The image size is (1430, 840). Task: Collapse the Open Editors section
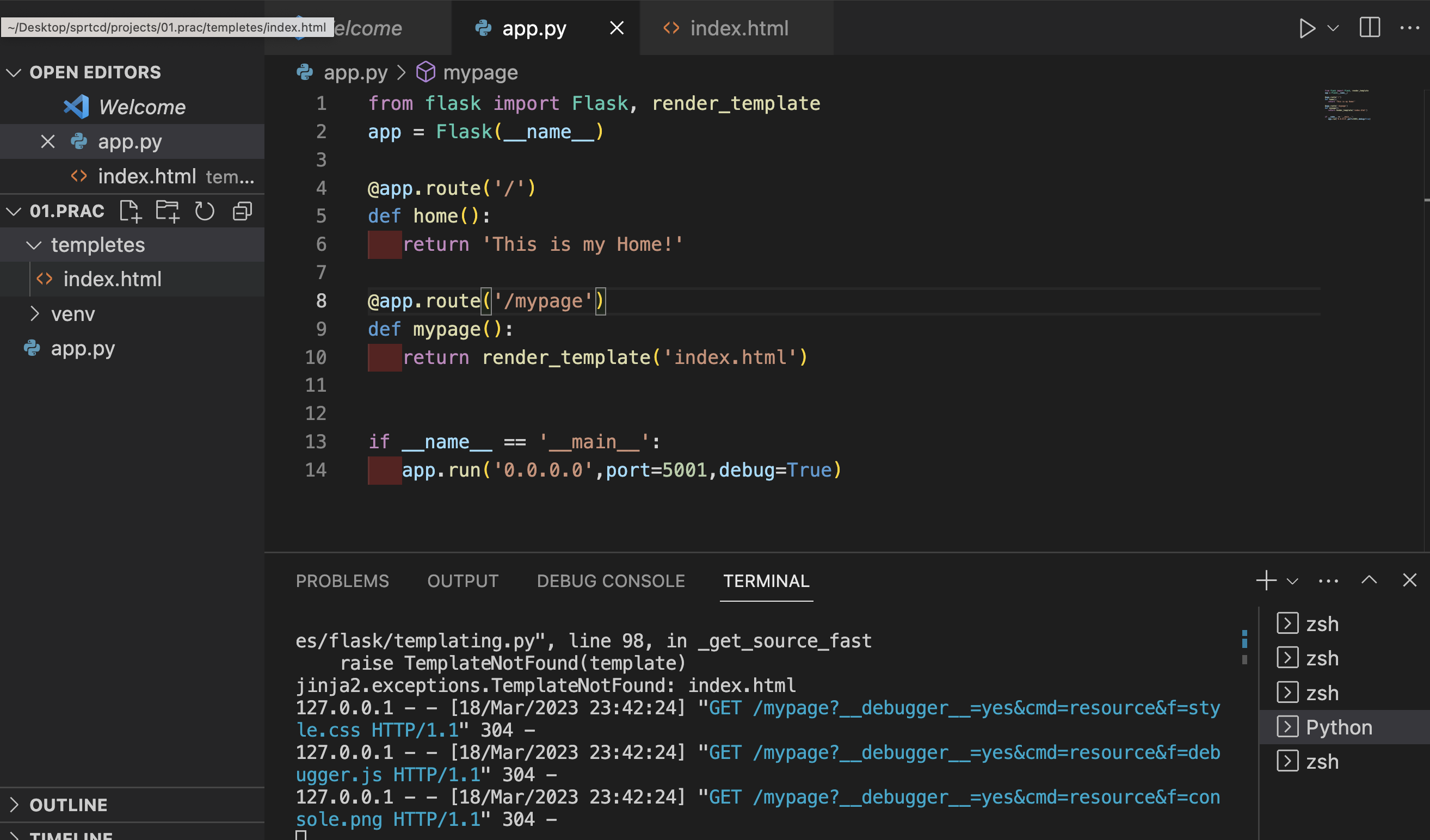(x=13, y=72)
